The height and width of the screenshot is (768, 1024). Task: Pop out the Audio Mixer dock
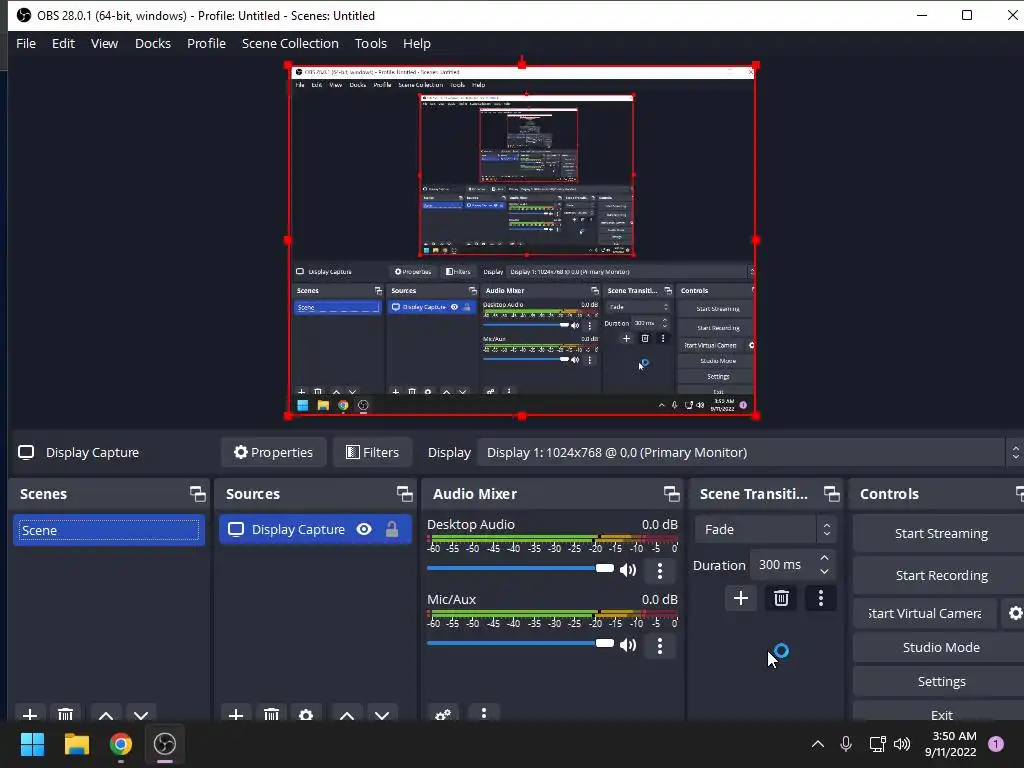[x=671, y=494]
